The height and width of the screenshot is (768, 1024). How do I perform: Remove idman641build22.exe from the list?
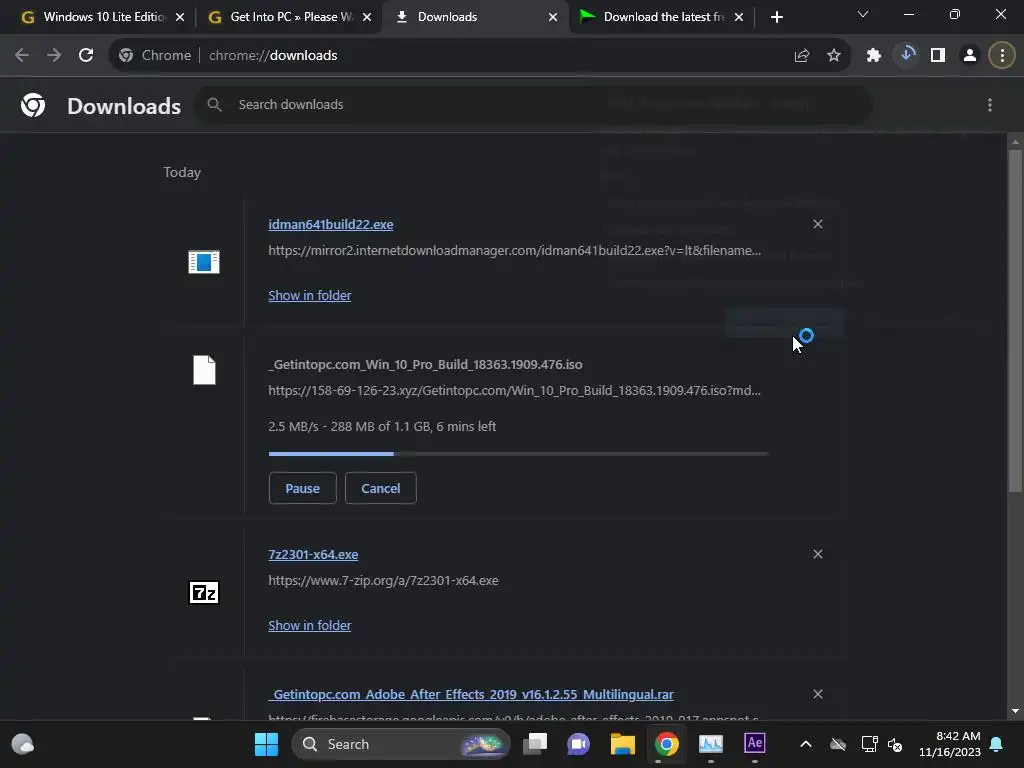click(818, 224)
